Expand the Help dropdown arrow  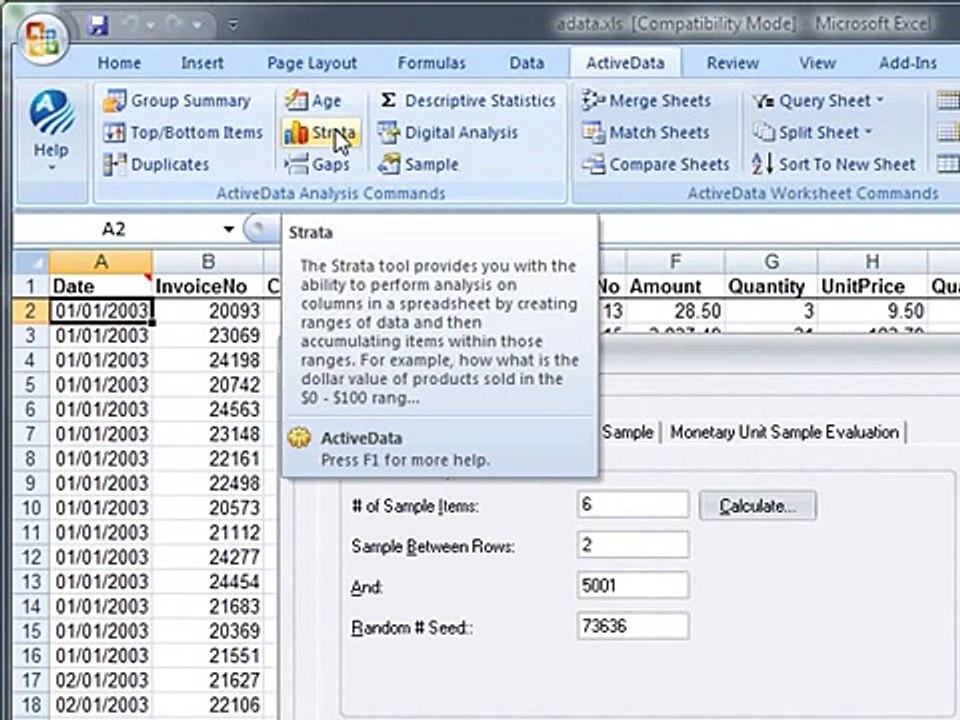[51, 167]
